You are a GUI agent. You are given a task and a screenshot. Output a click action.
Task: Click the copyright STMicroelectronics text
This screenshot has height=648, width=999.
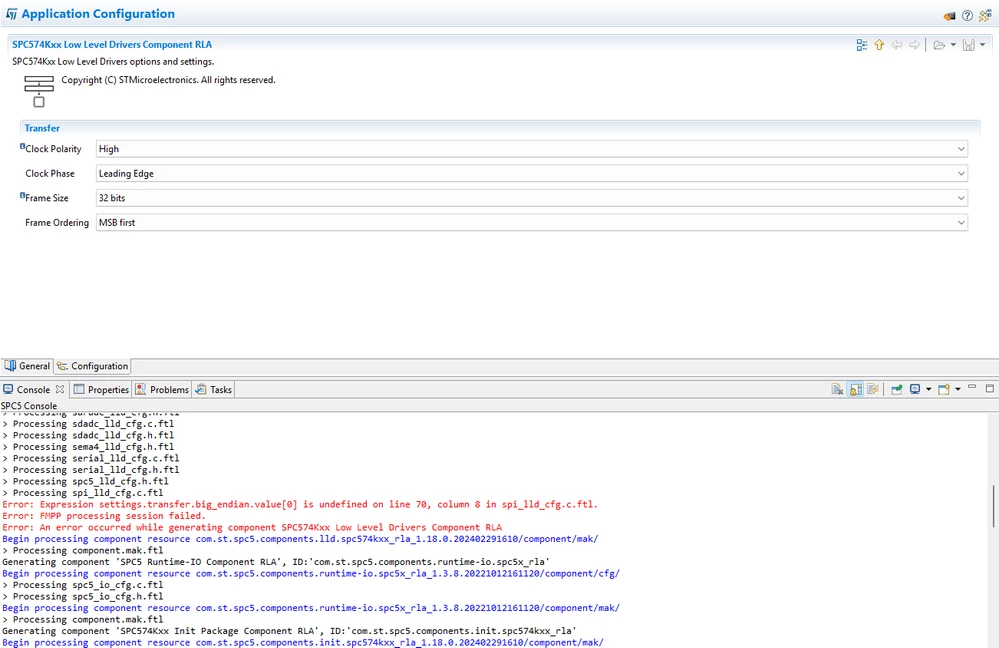pos(168,80)
